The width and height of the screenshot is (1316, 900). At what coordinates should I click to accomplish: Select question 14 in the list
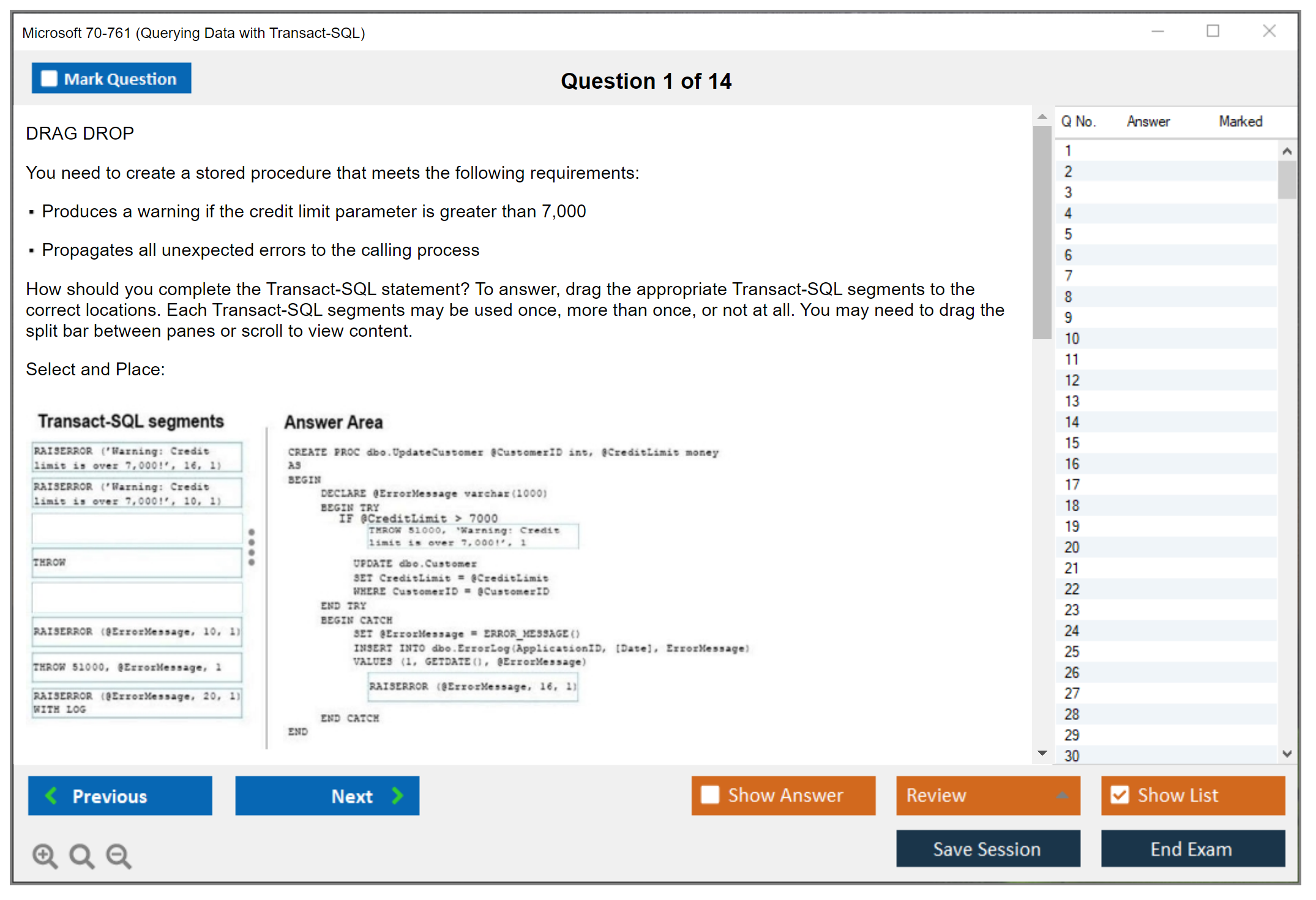coord(1072,422)
